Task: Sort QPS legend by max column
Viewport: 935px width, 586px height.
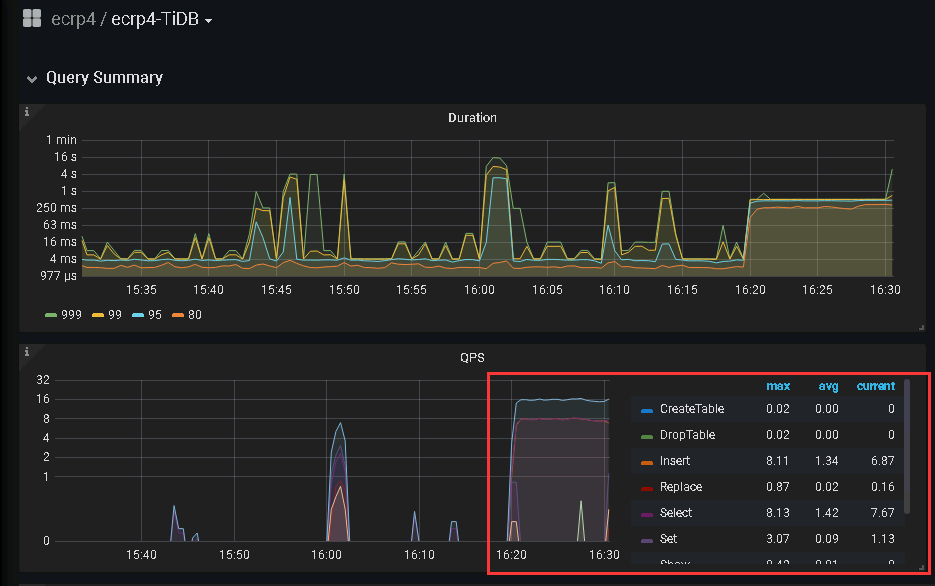Action: click(x=777, y=386)
